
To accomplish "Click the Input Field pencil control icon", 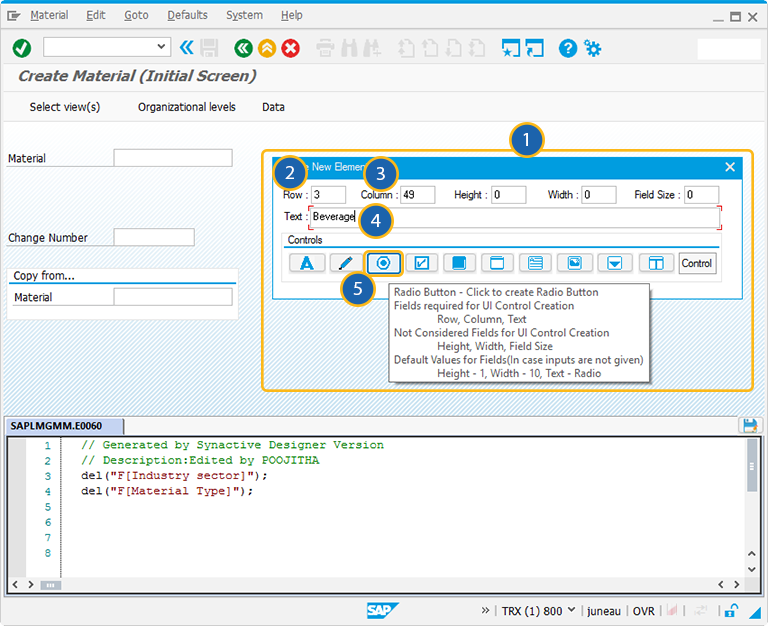I will click(x=345, y=263).
